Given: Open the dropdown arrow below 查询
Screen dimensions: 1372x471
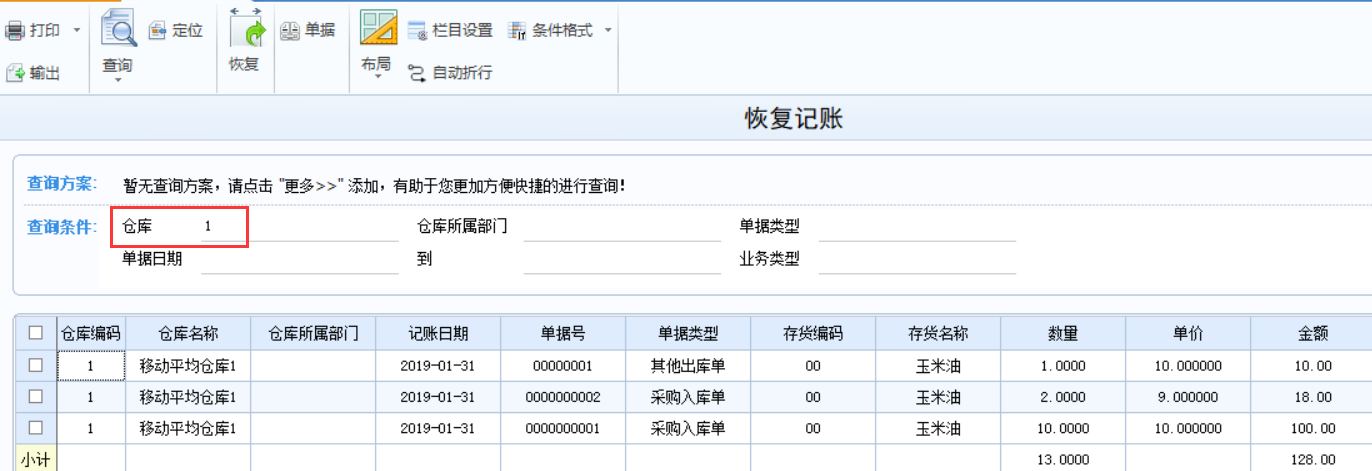Looking at the screenshot, I should (118, 81).
